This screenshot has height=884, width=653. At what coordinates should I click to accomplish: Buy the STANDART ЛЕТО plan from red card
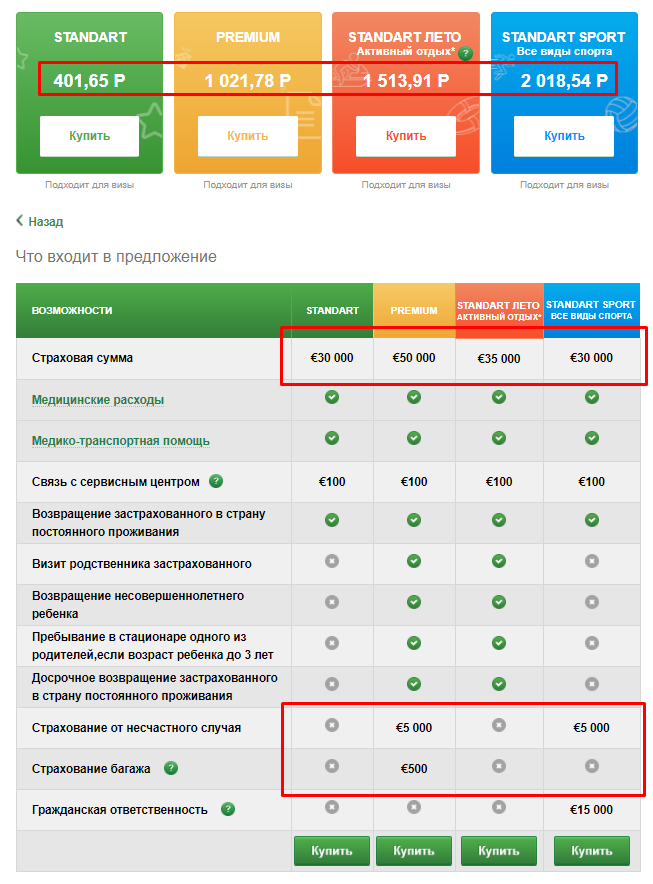click(x=405, y=136)
